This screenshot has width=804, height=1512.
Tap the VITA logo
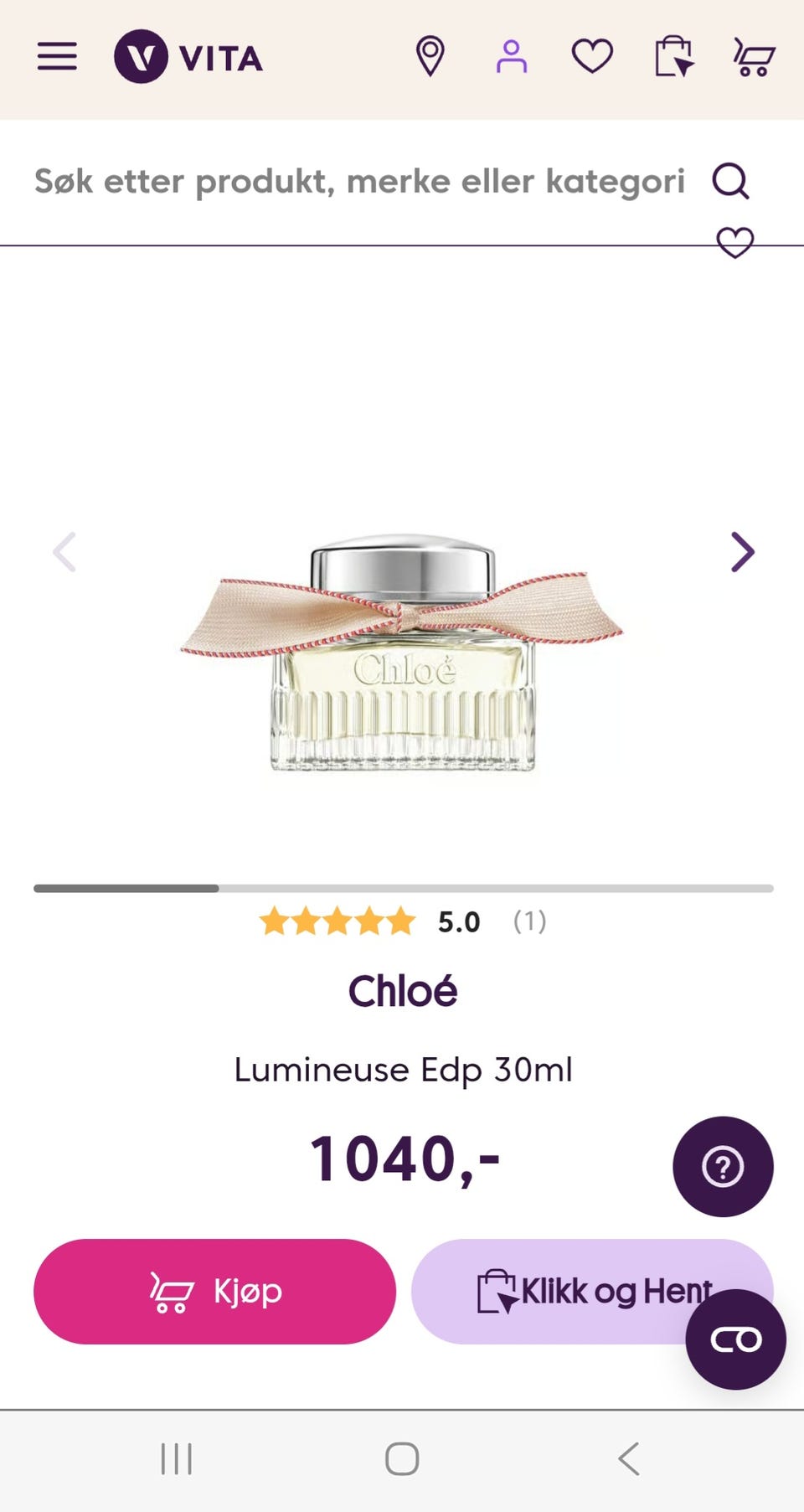[x=189, y=57]
